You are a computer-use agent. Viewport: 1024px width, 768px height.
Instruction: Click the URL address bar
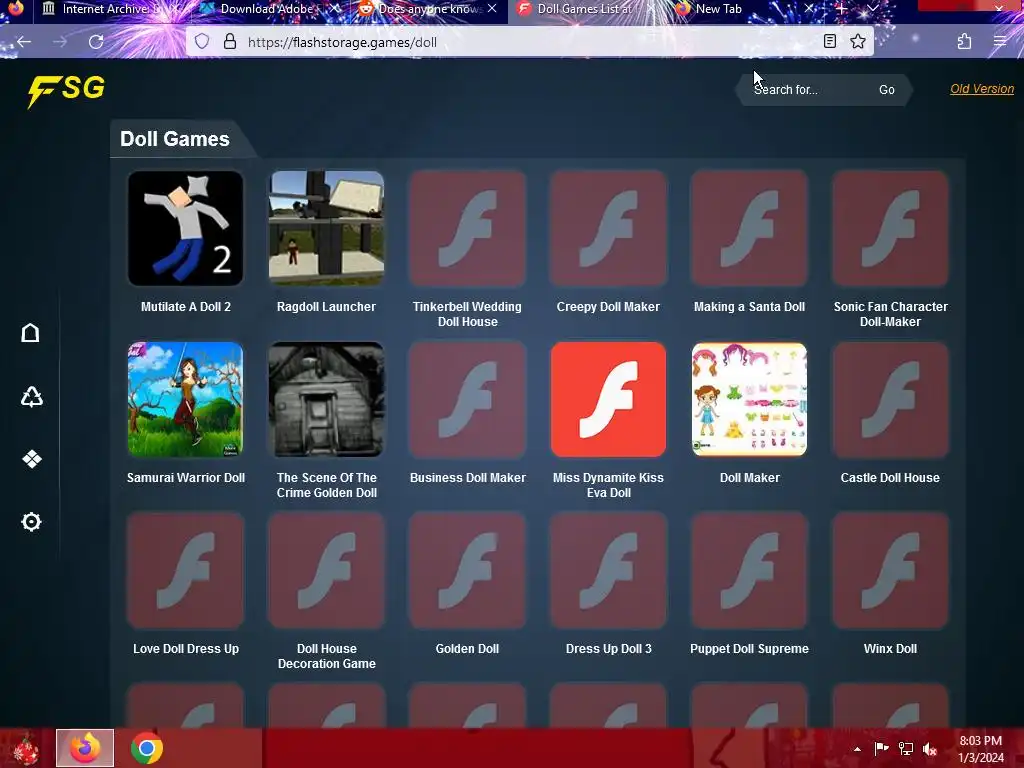tap(529, 42)
